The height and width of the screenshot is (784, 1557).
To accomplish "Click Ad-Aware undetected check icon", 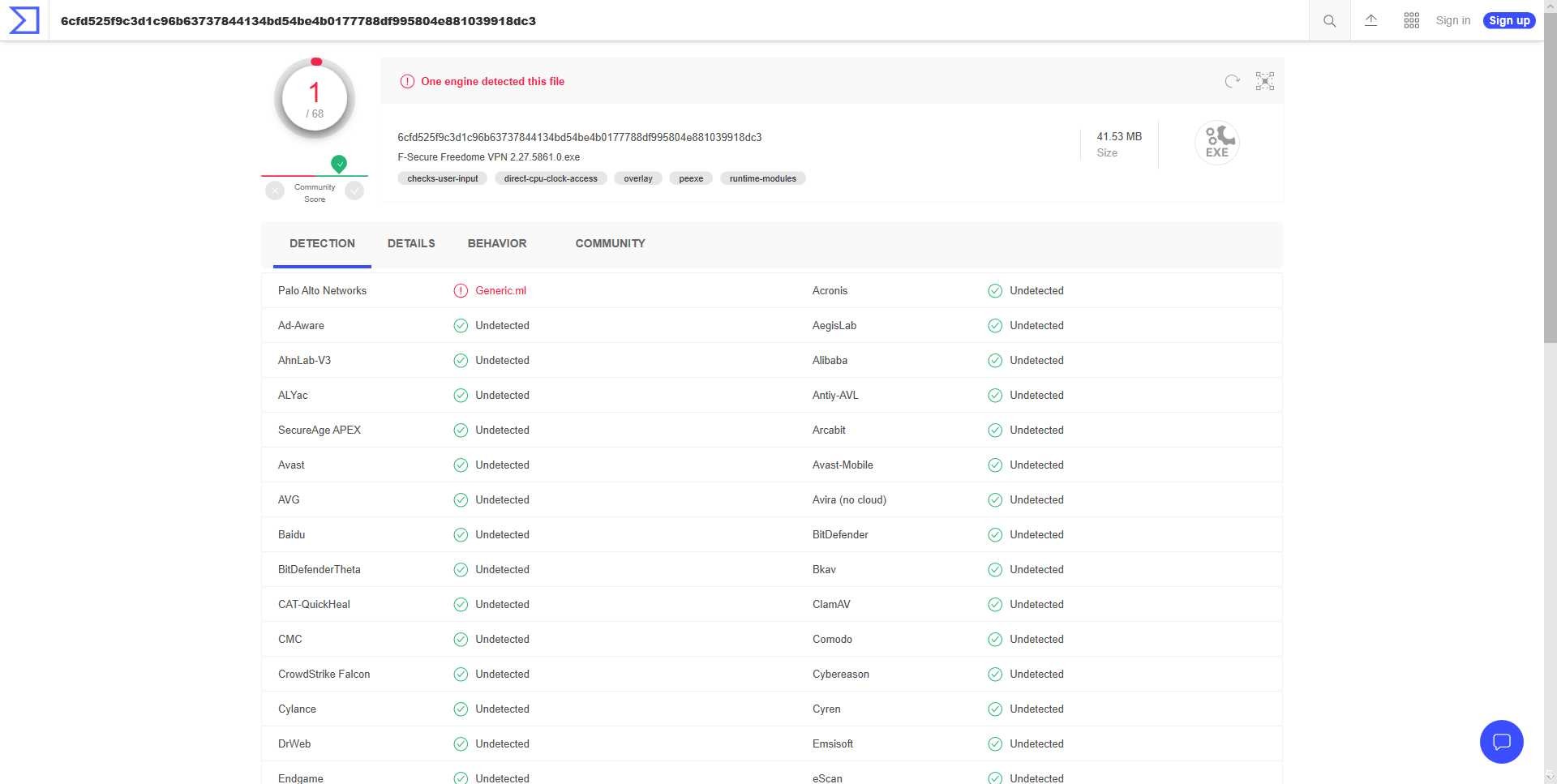I will click(x=461, y=325).
